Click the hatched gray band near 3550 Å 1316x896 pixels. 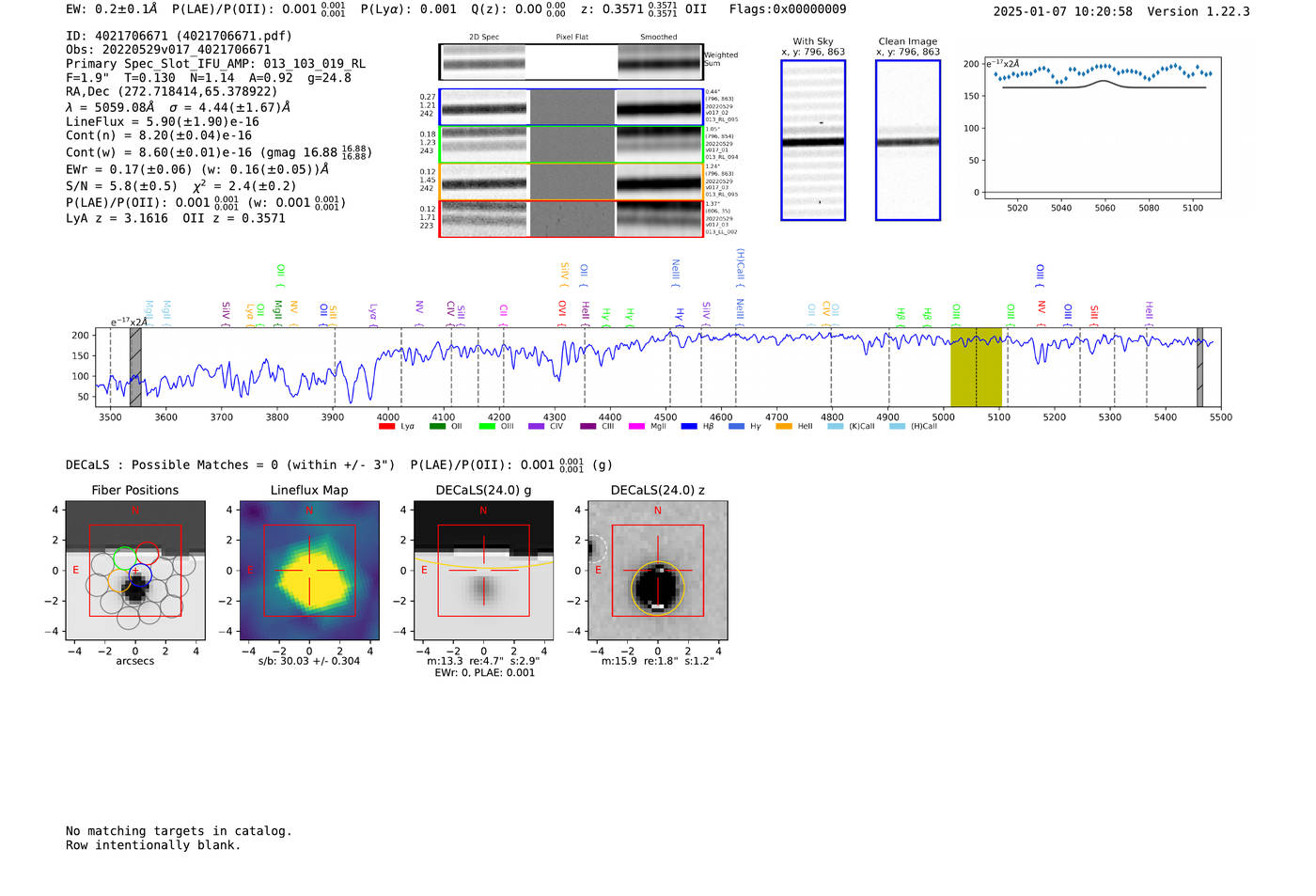135,367
